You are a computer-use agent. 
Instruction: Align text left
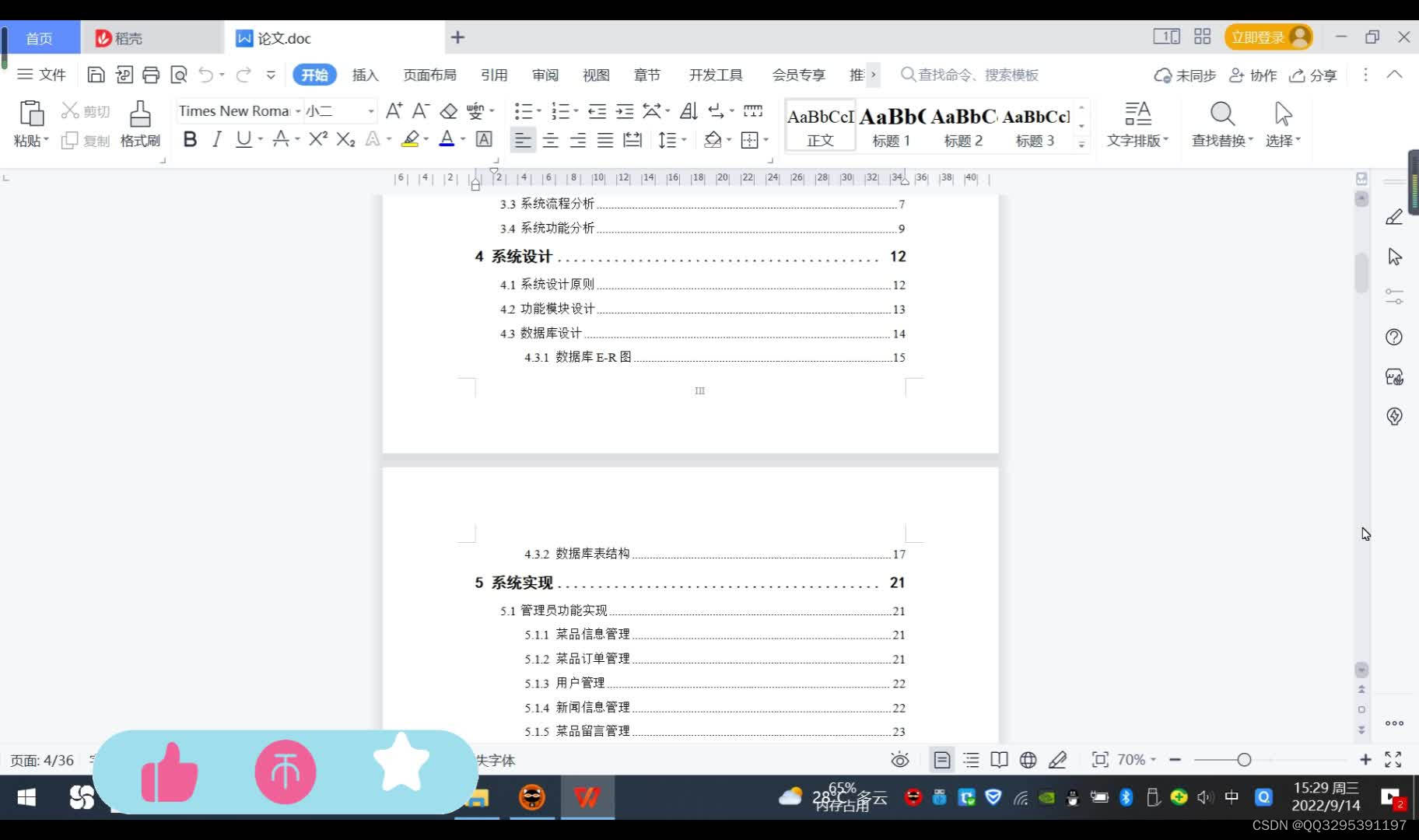coord(523,140)
